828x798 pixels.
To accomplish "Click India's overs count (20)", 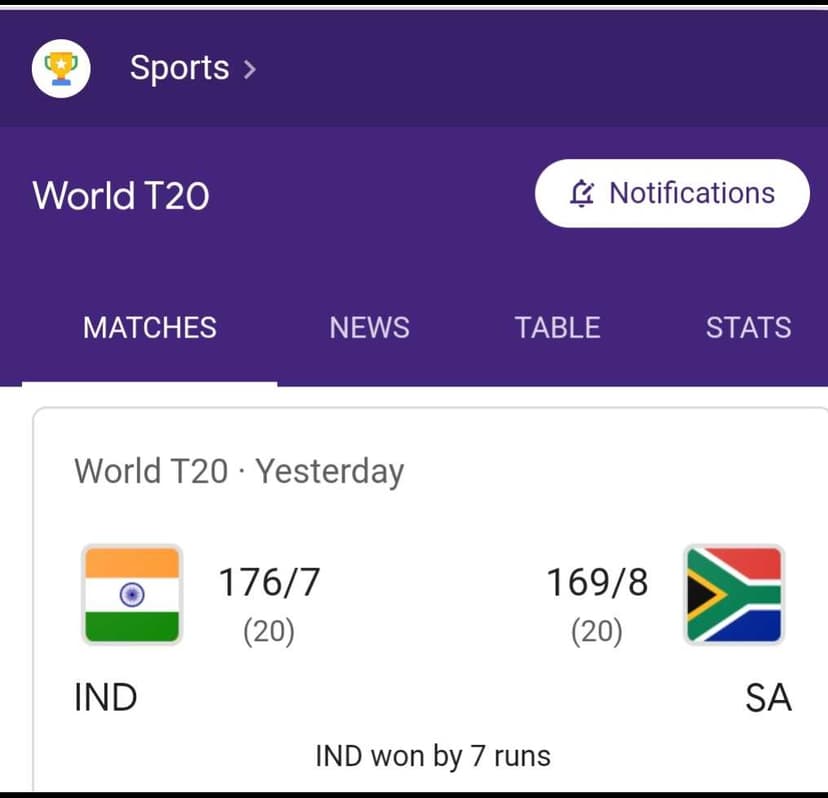I will (269, 632).
